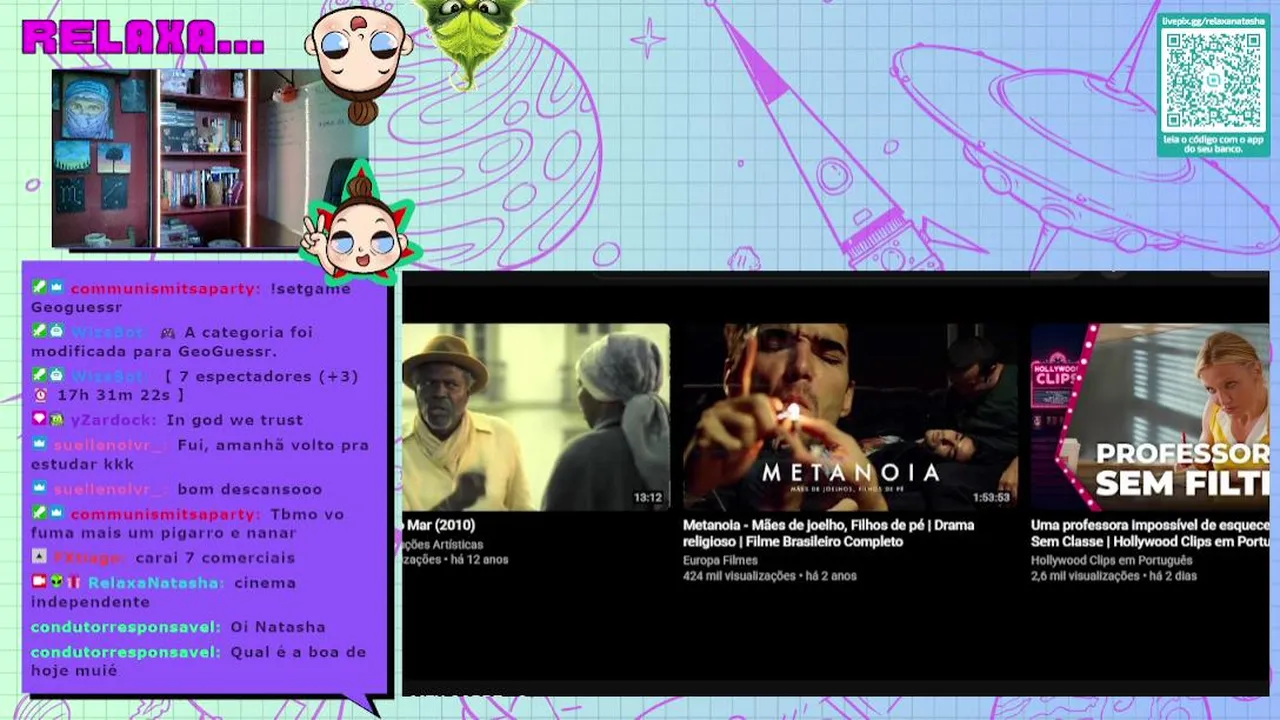This screenshot has height=720, width=1280.
Task: Open the 'Professora Sem Filtro' thumbnail
Action: 1150,417
